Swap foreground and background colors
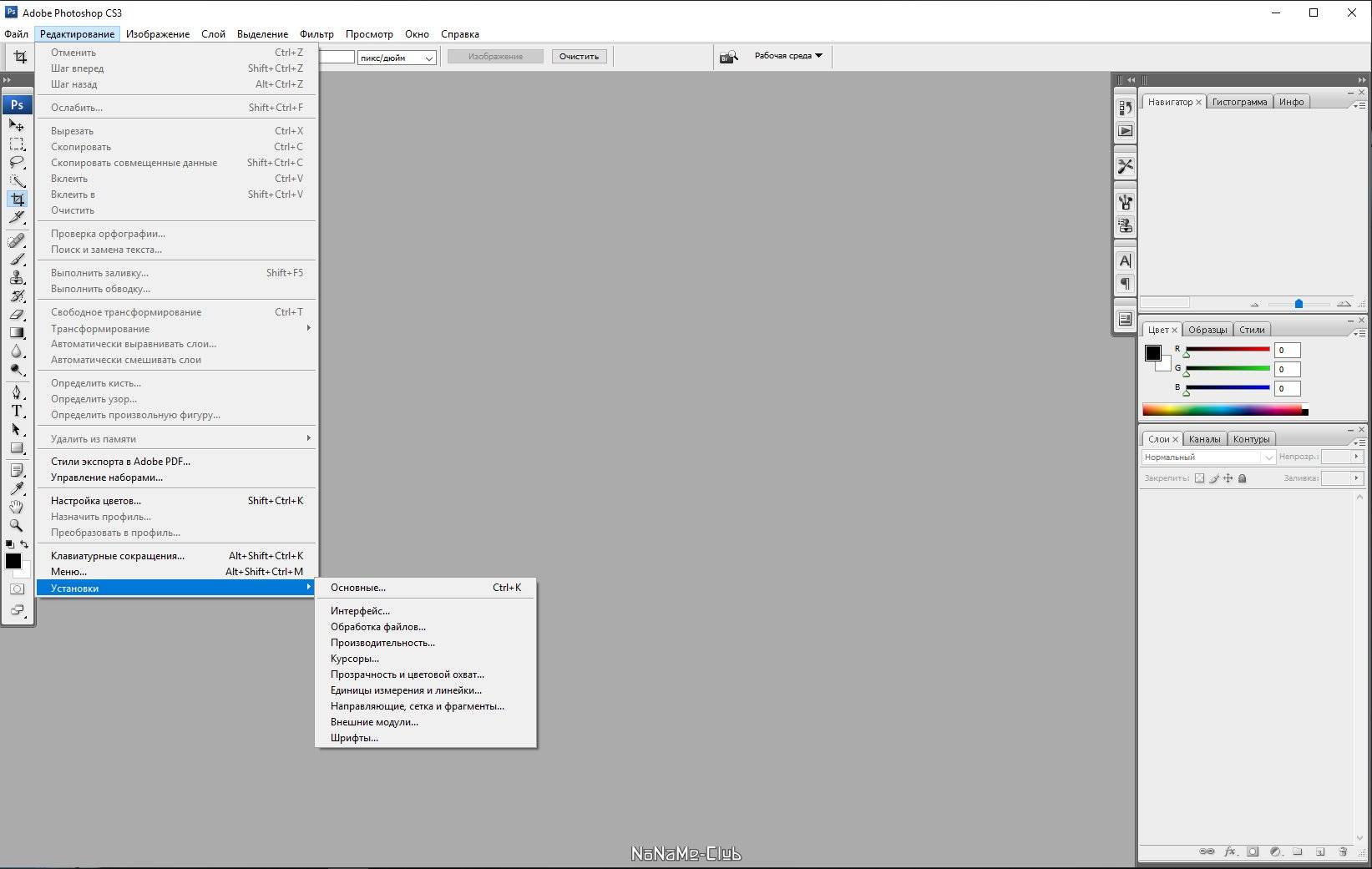Image resolution: width=1372 pixels, height=869 pixels. [x=24, y=544]
